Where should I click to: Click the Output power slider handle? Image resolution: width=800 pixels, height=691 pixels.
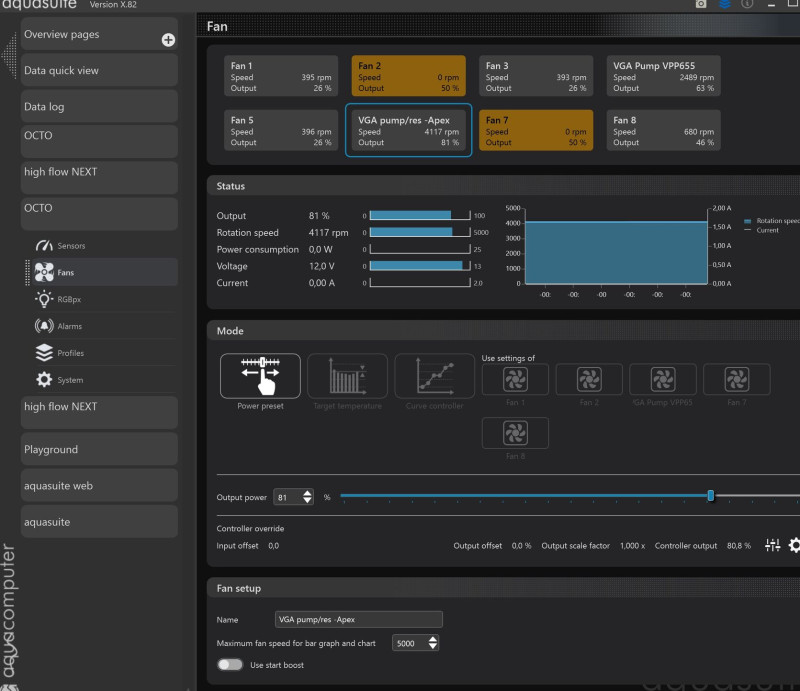pos(711,496)
